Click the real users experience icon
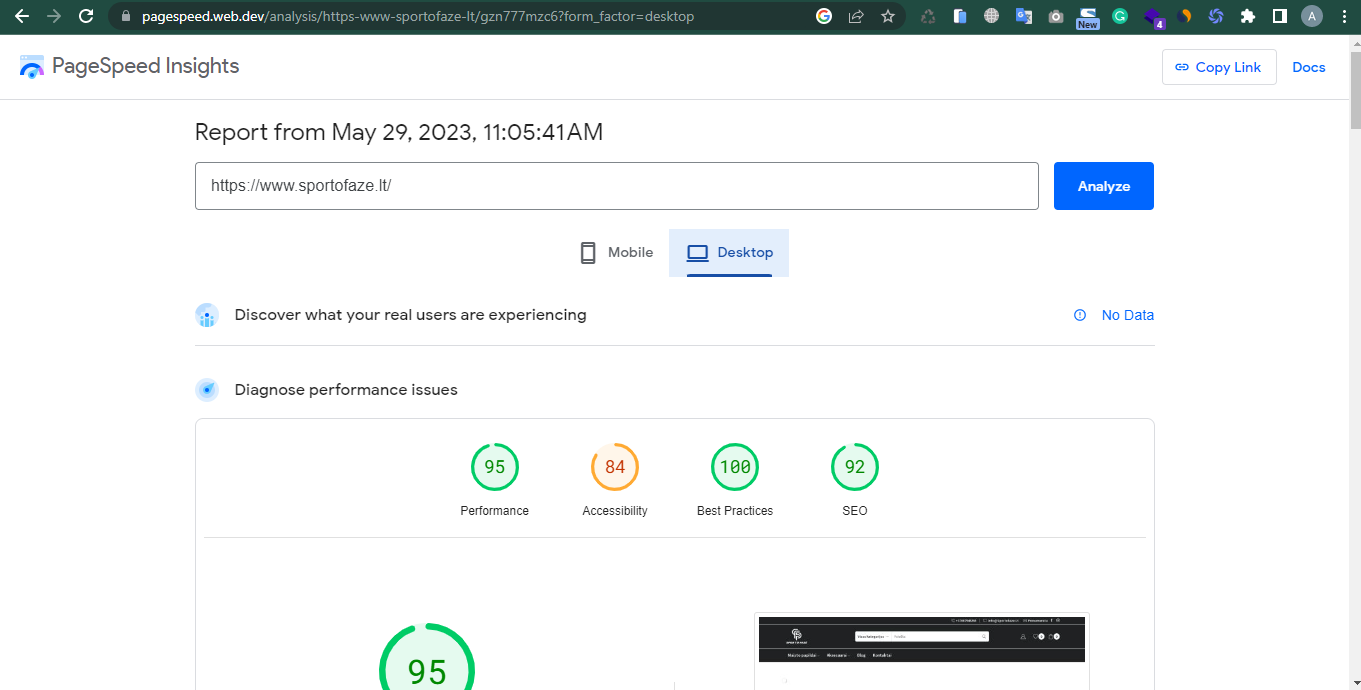The width and height of the screenshot is (1361, 690). (x=207, y=315)
